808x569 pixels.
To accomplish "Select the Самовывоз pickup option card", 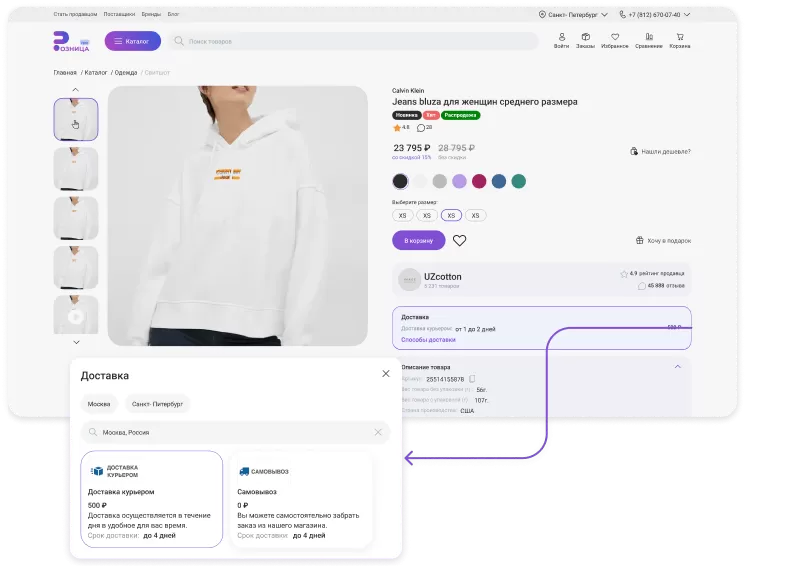I will (x=301, y=499).
